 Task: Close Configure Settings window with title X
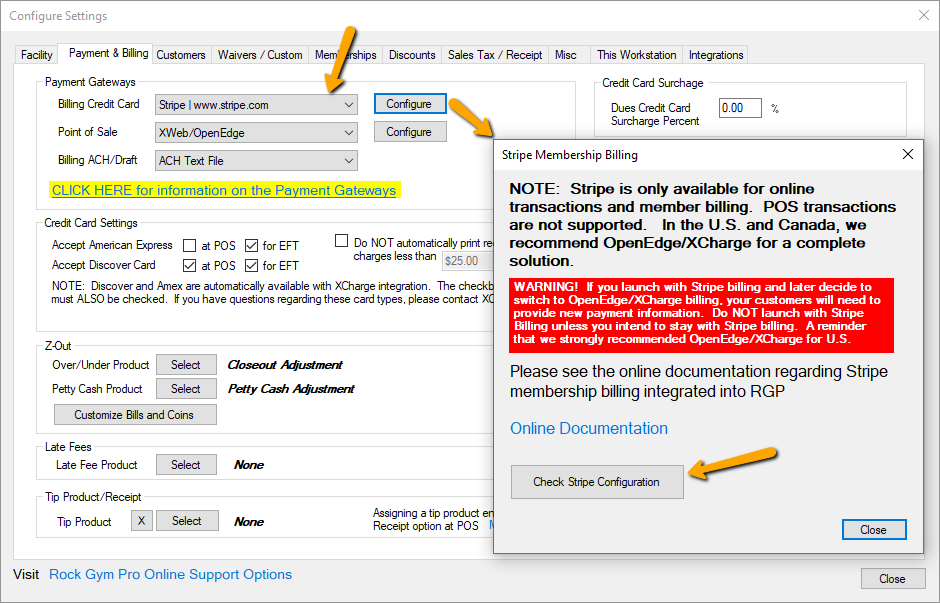(x=924, y=16)
